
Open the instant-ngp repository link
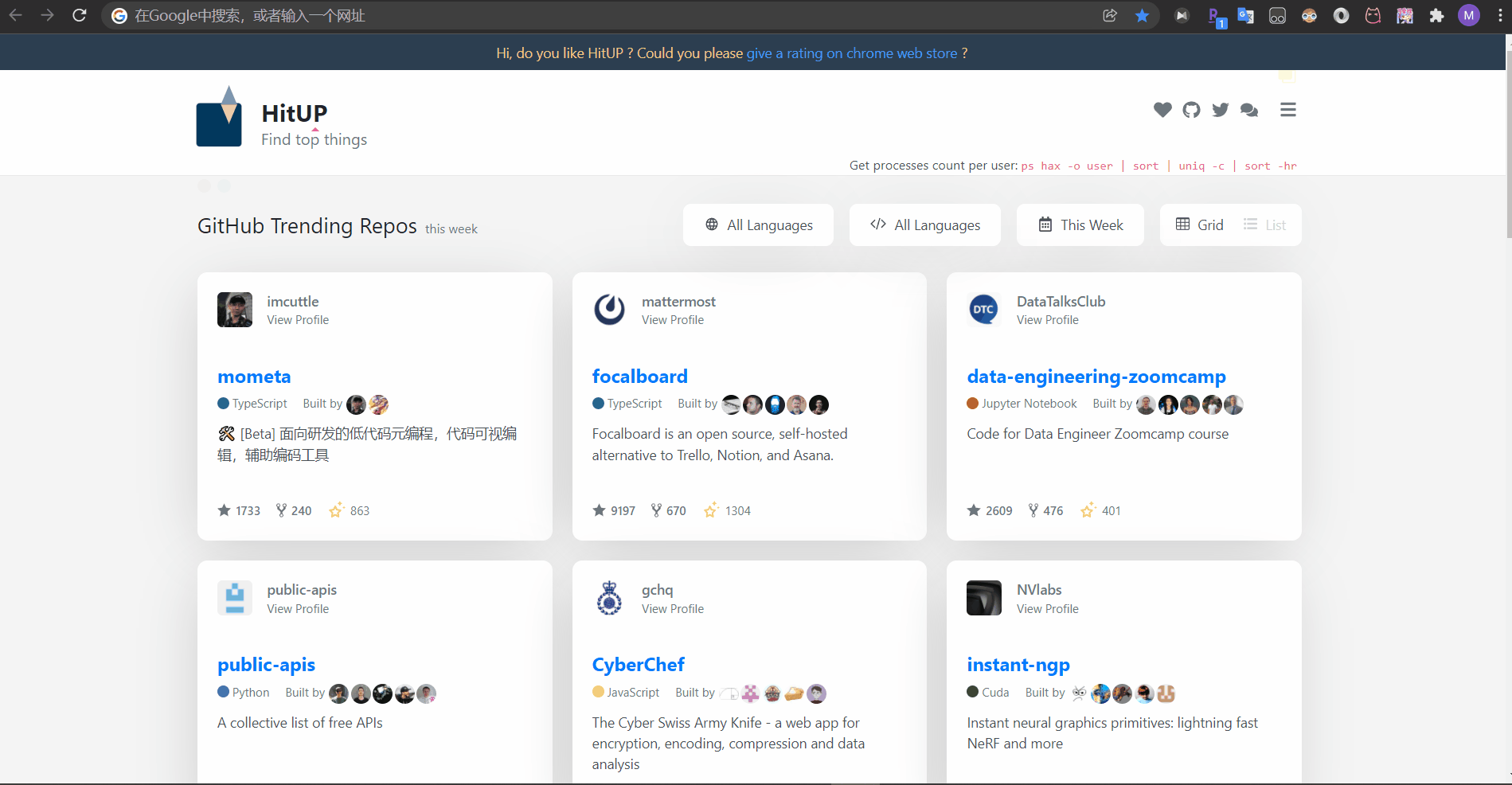pyautogui.click(x=1018, y=665)
